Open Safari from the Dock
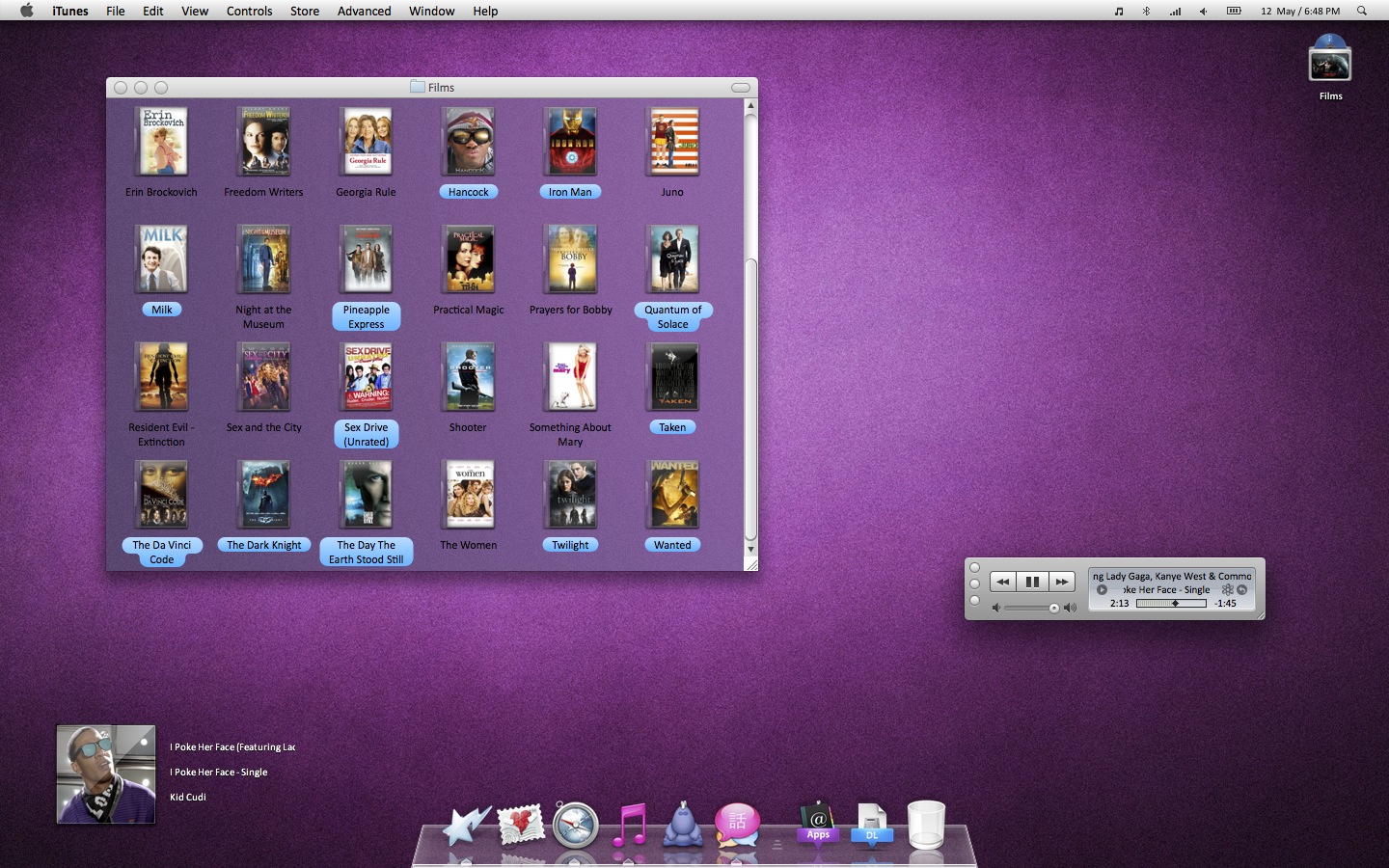This screenshot has width=1389, height=868. [576, 826]
